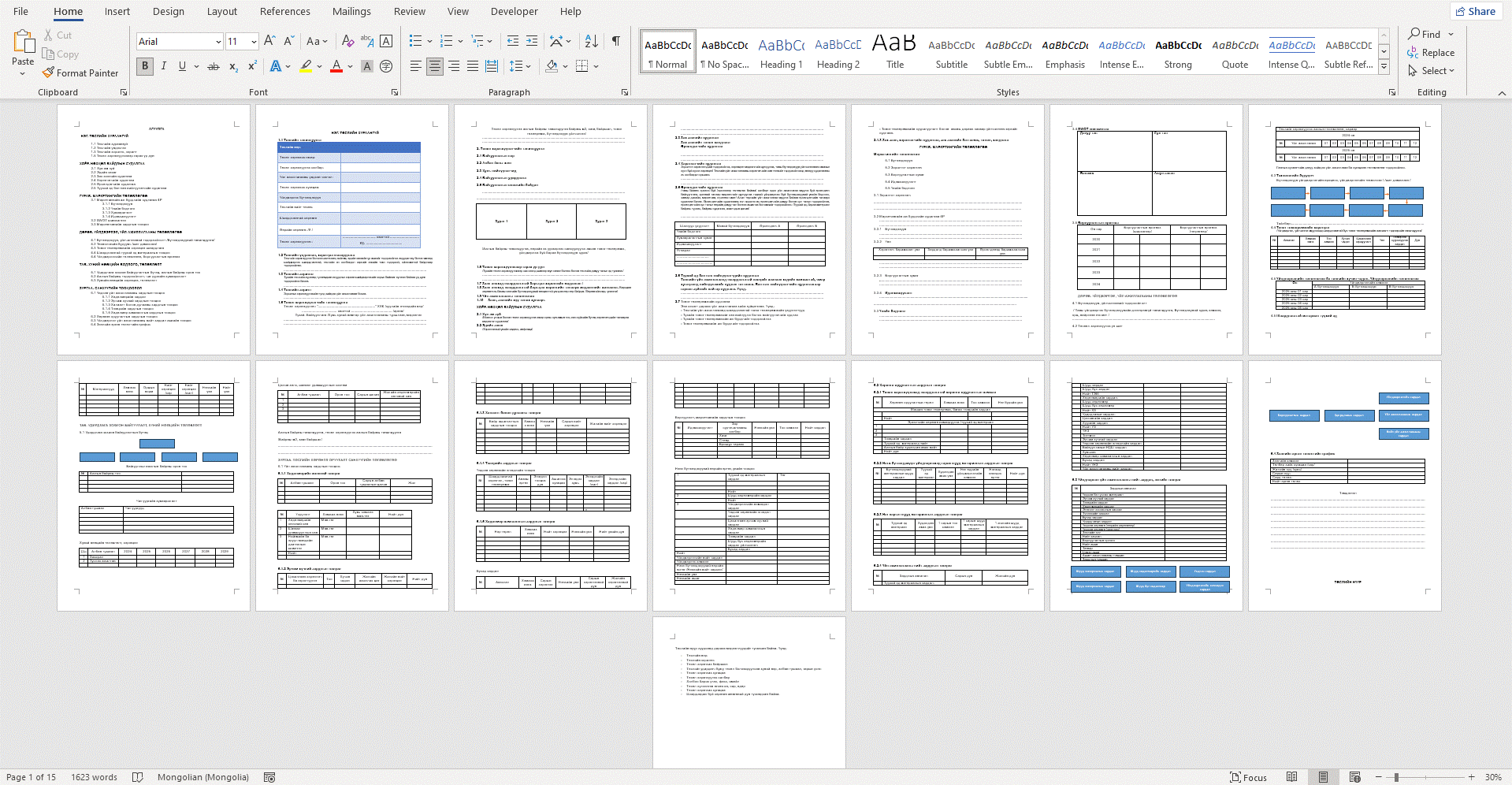Toggle Superscript formatting

[252, 66]
